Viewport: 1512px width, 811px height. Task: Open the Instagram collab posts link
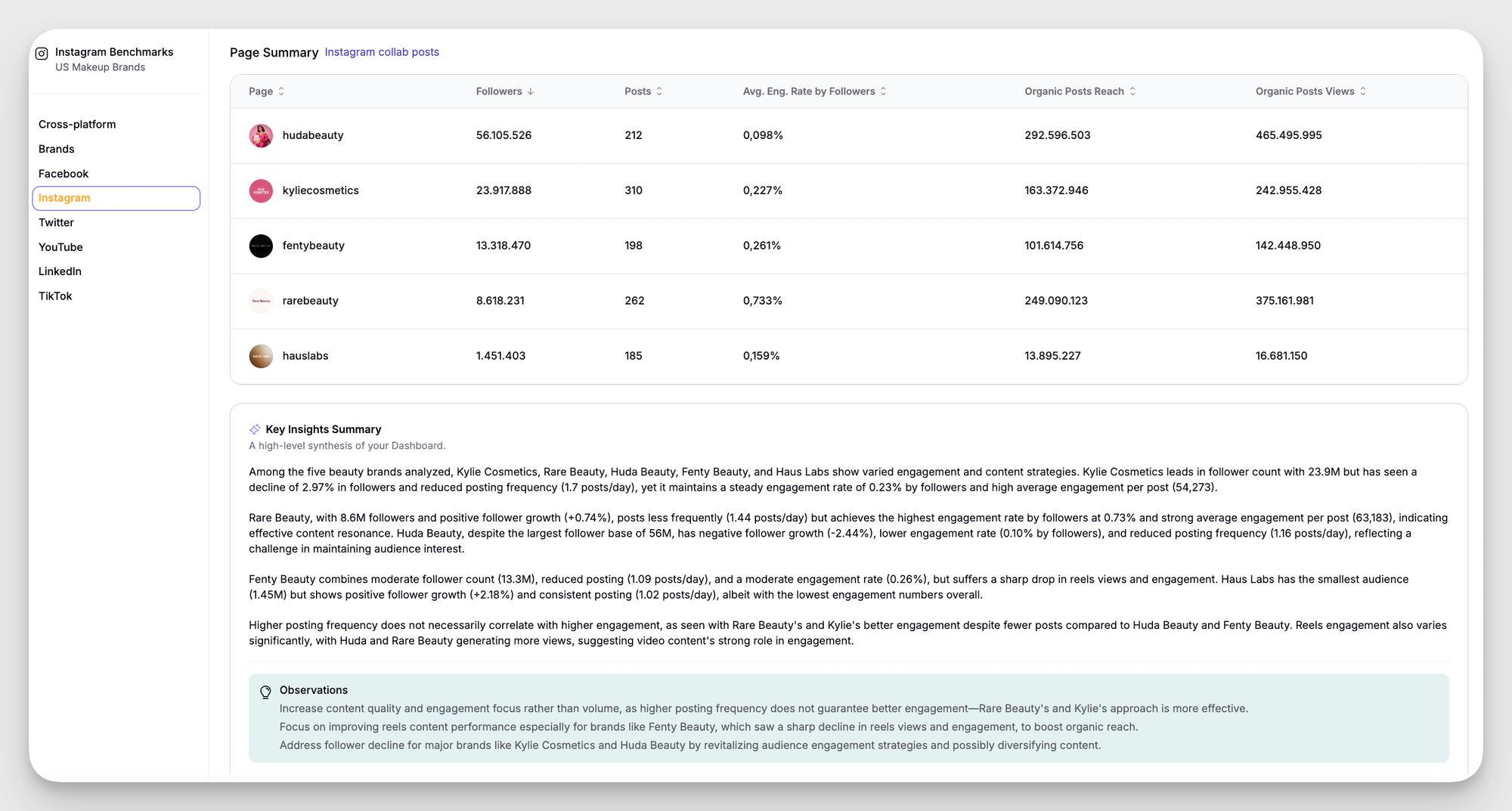click(x=382, y=52)
